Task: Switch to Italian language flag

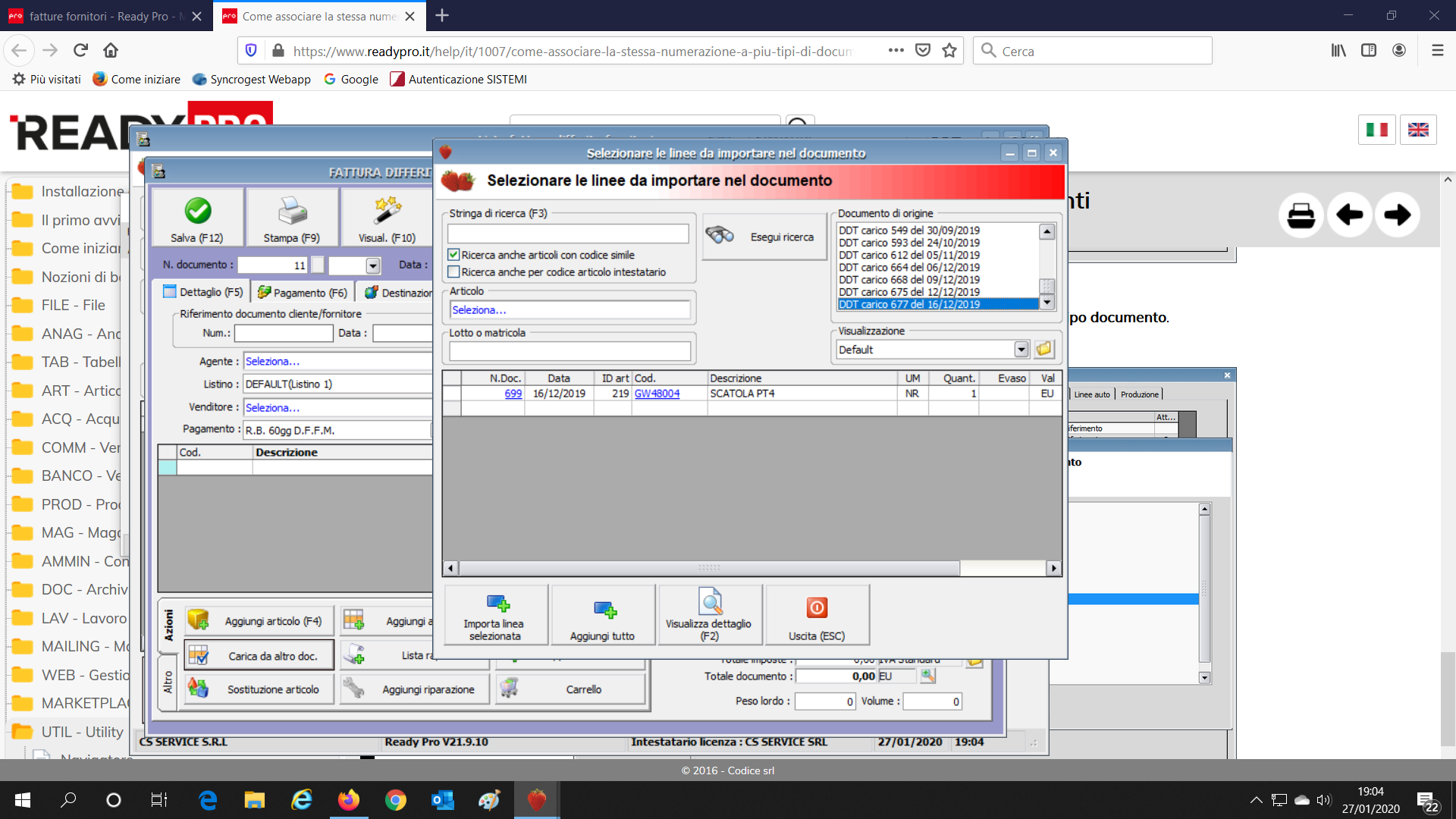Action: pyautogui.click(x=1377, y=130)
